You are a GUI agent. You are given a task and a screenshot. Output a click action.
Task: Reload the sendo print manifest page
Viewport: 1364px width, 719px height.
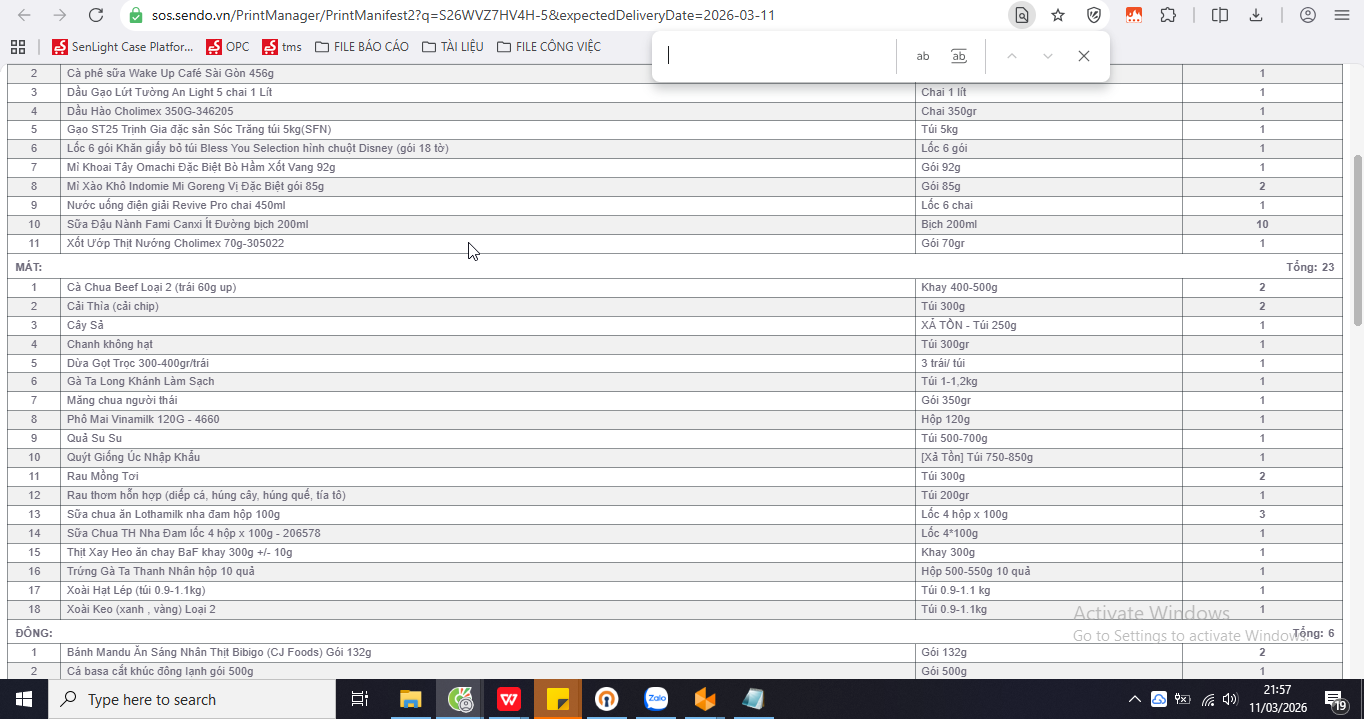(x=96, y=15)
